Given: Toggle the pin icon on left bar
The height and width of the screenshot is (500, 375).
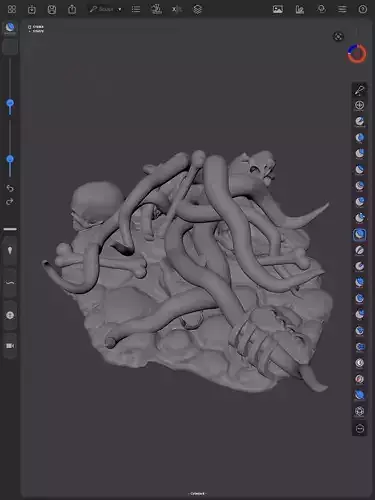Looking at the screenshot, I should point(10,251).
